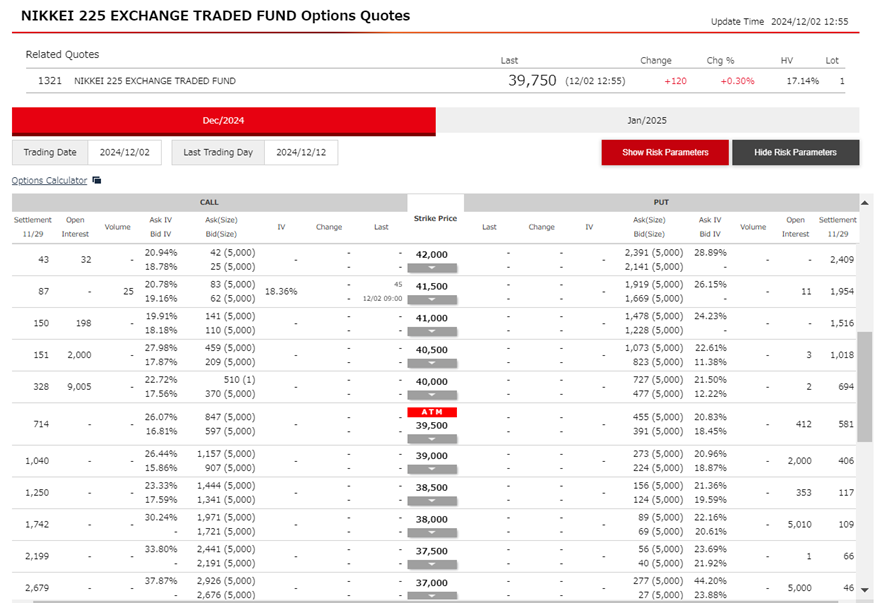This screenshot has height=603, width=875.
Task: Click the trading date 2024/12/02 field
Action: coord(124,152)
